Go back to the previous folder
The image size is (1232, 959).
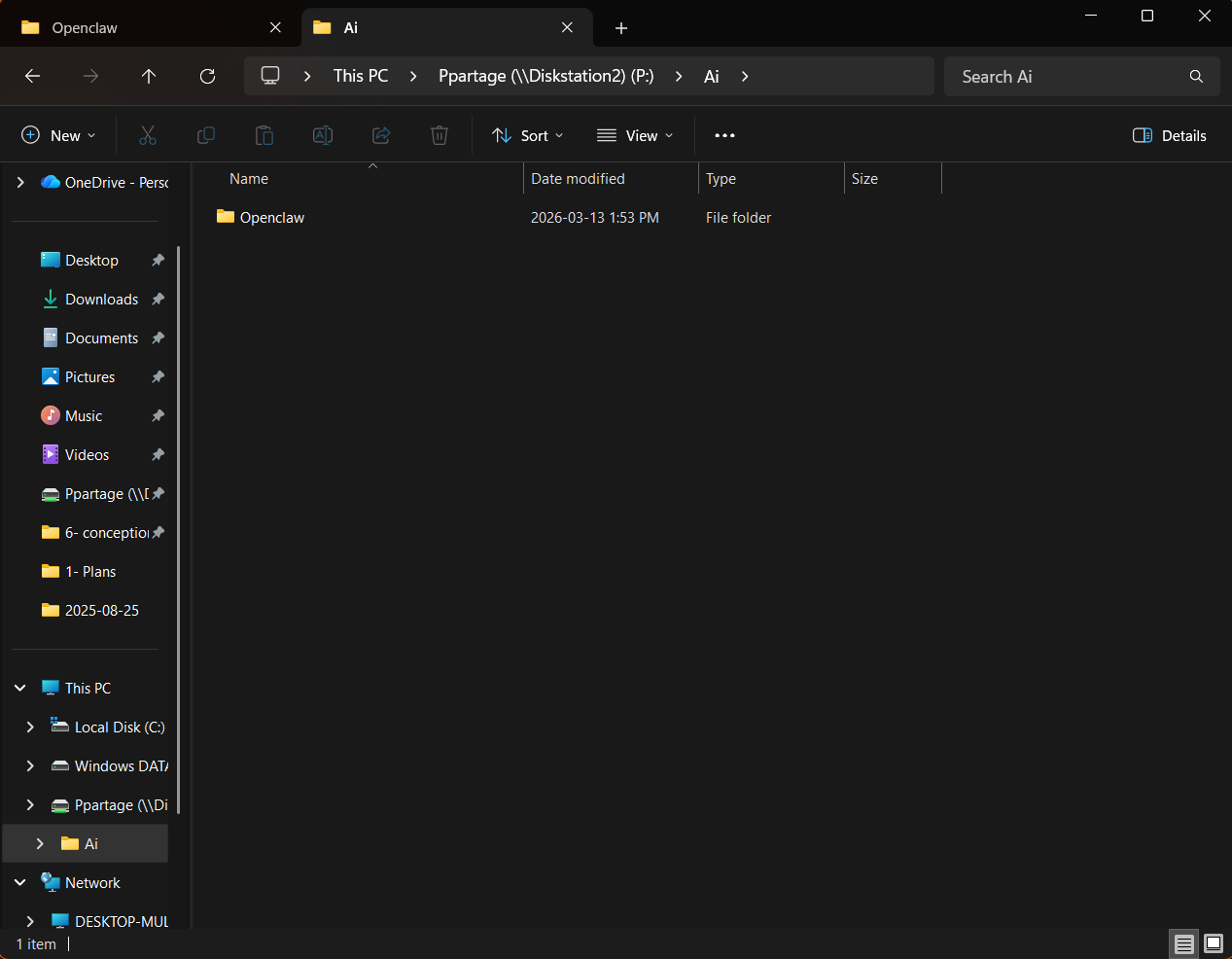[x=32, y=76]
